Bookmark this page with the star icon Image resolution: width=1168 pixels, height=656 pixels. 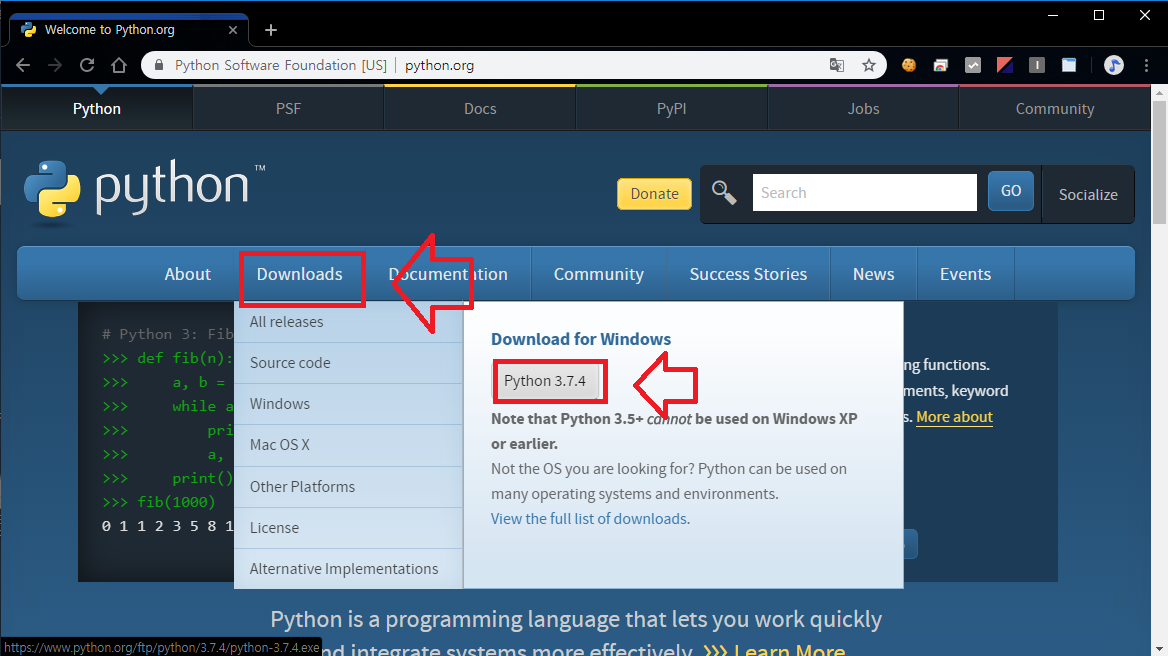[869, 66]
